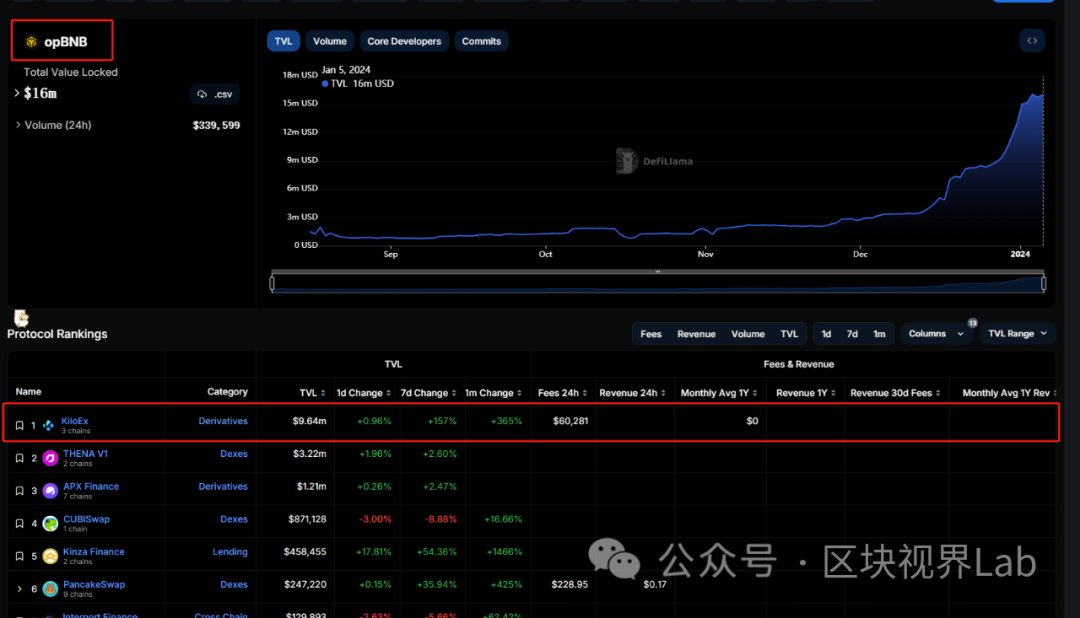Toggle Revenue columns in Protocol Rankings
This screenshot has width=1080, height=618.
[696, 334]
